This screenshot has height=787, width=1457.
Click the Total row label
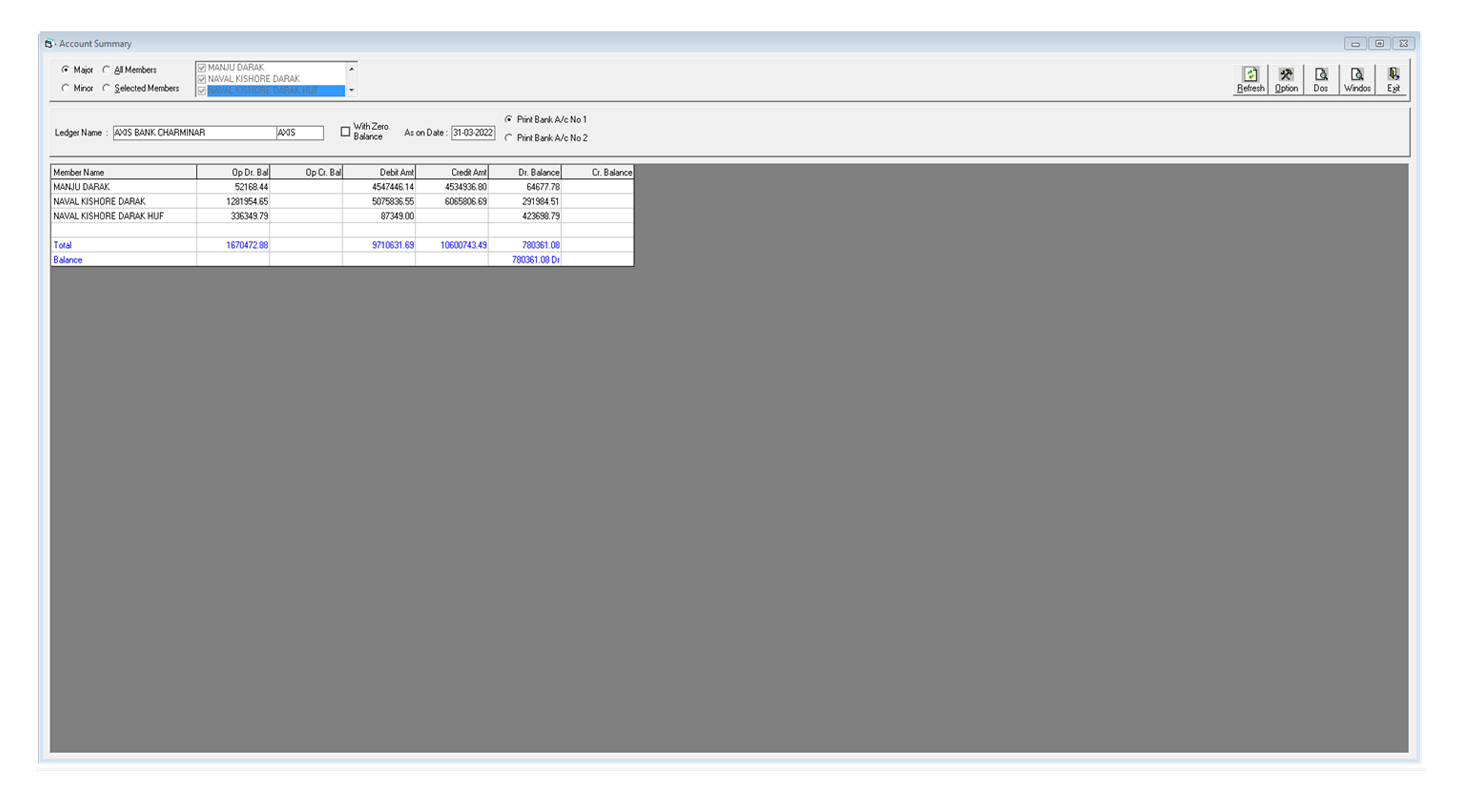coord(62,245)
